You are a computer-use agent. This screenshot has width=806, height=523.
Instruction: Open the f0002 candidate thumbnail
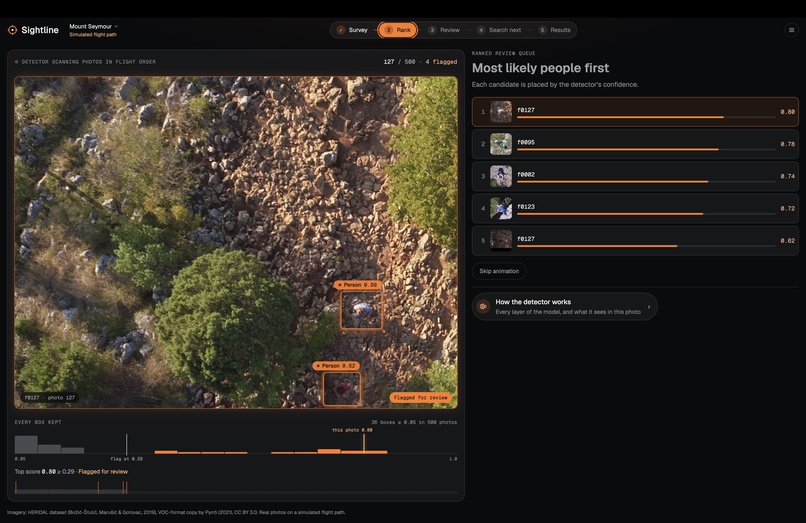click(501, 176)
